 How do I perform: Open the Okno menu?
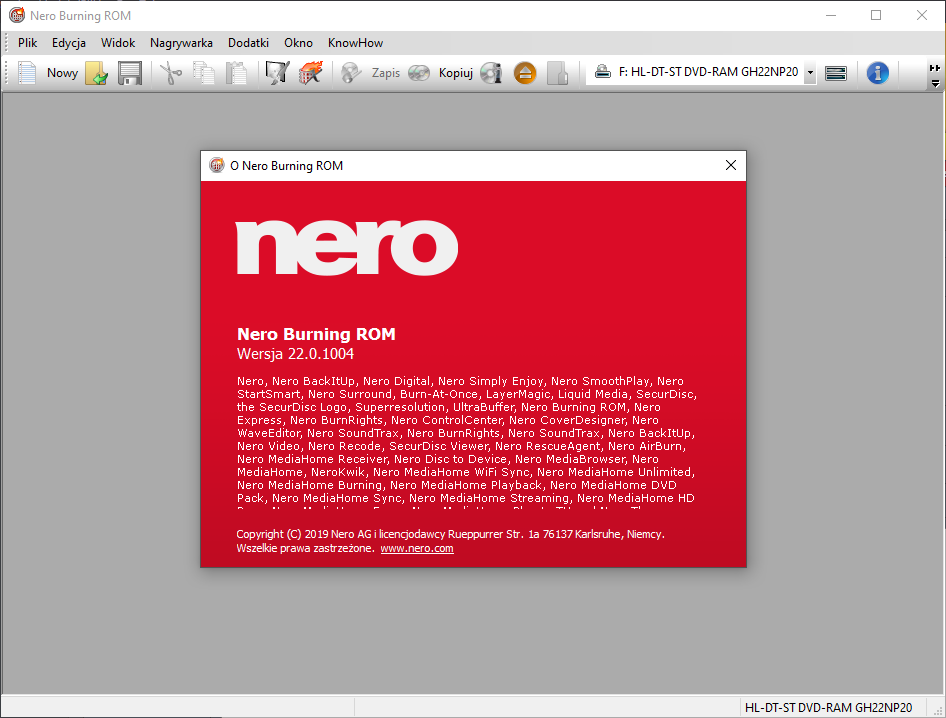tap(299, 43)
